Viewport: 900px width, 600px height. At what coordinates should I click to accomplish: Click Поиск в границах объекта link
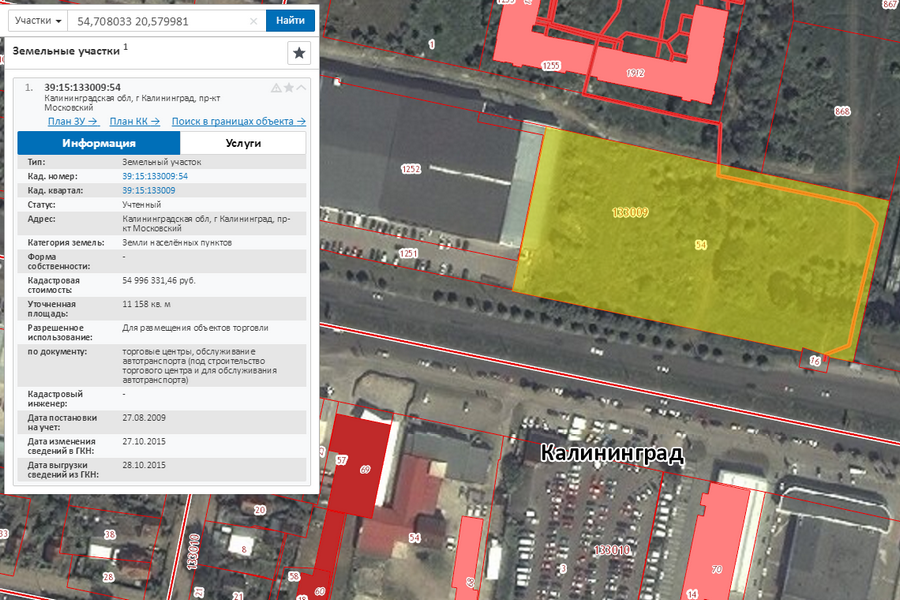click(238, 121)
